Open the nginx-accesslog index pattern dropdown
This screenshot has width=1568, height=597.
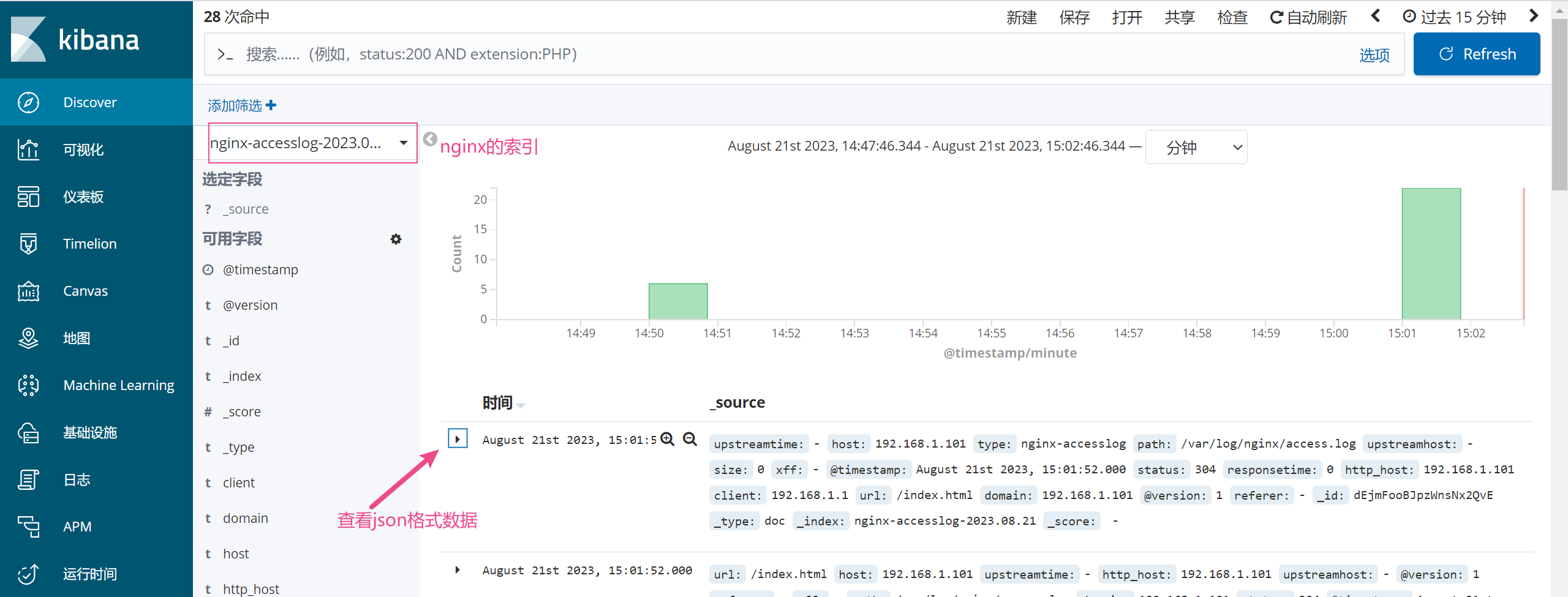click(312, 143)
